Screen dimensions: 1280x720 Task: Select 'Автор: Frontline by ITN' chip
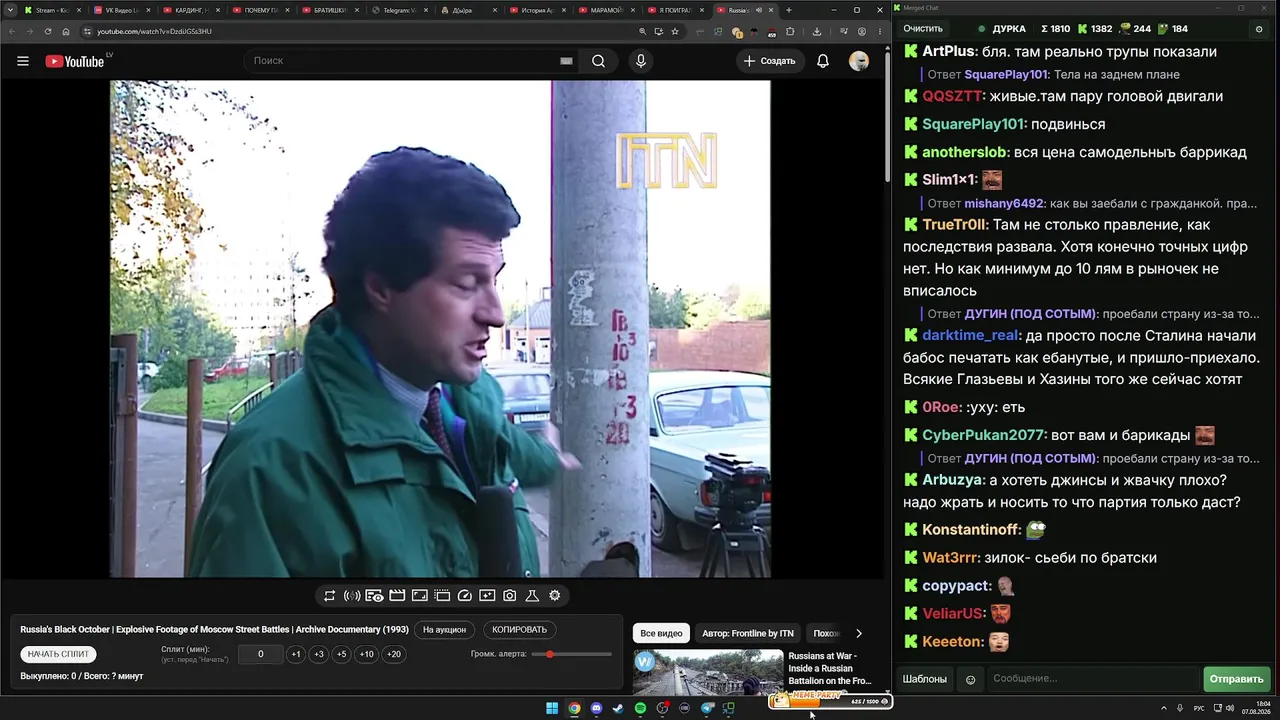pos(748,633)
